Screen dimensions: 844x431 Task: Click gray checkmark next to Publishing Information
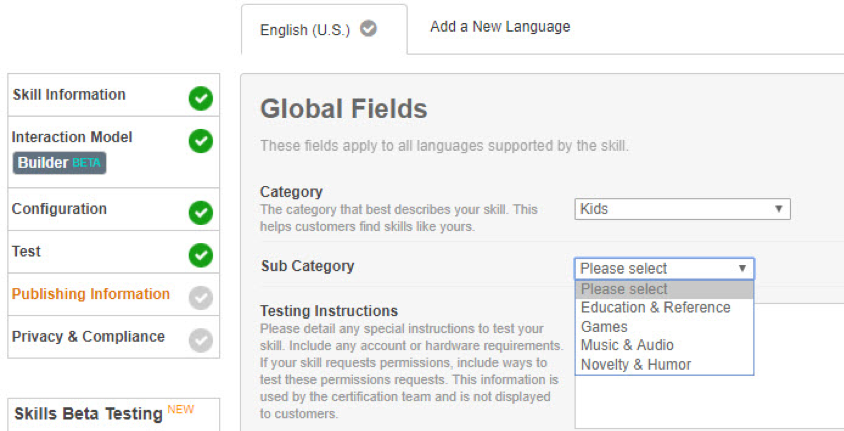pyautogui.click(x=201, y=297)
